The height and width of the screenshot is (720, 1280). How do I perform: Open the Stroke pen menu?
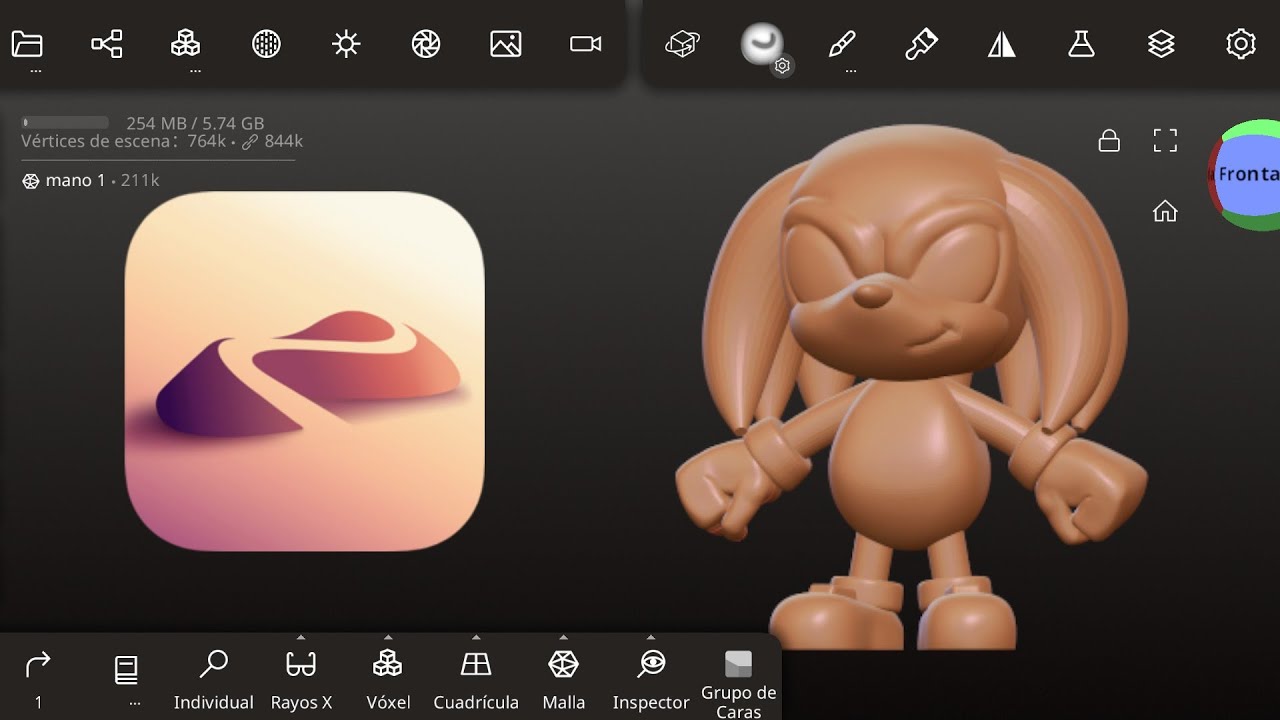pos(842,44)
